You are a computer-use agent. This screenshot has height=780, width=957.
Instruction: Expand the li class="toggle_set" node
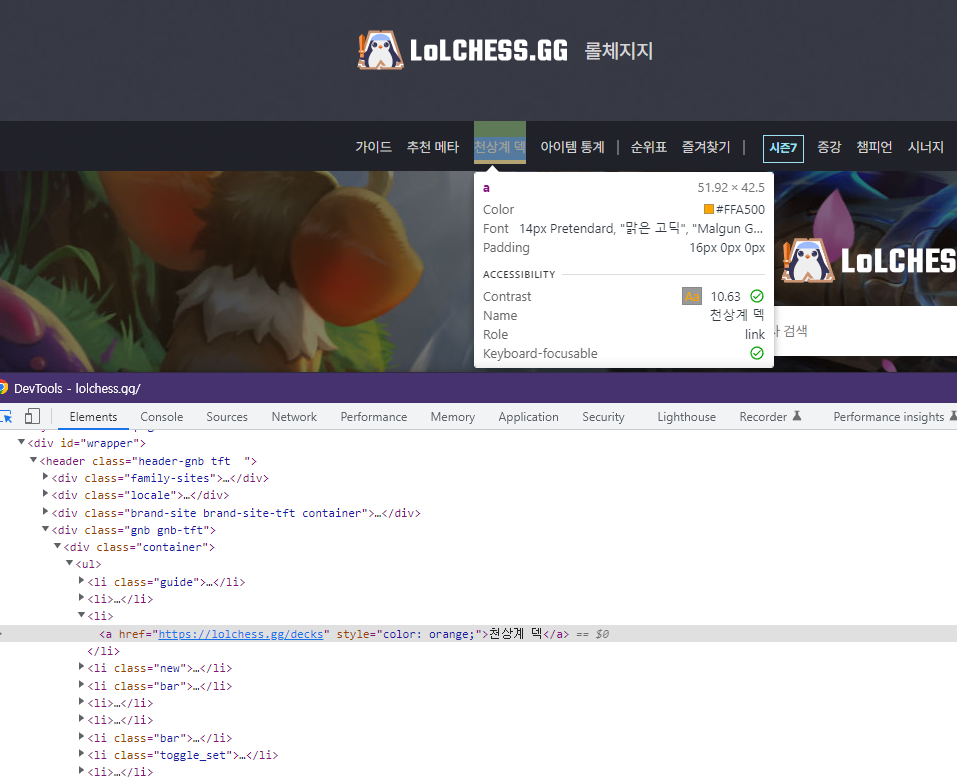(81, 754)
